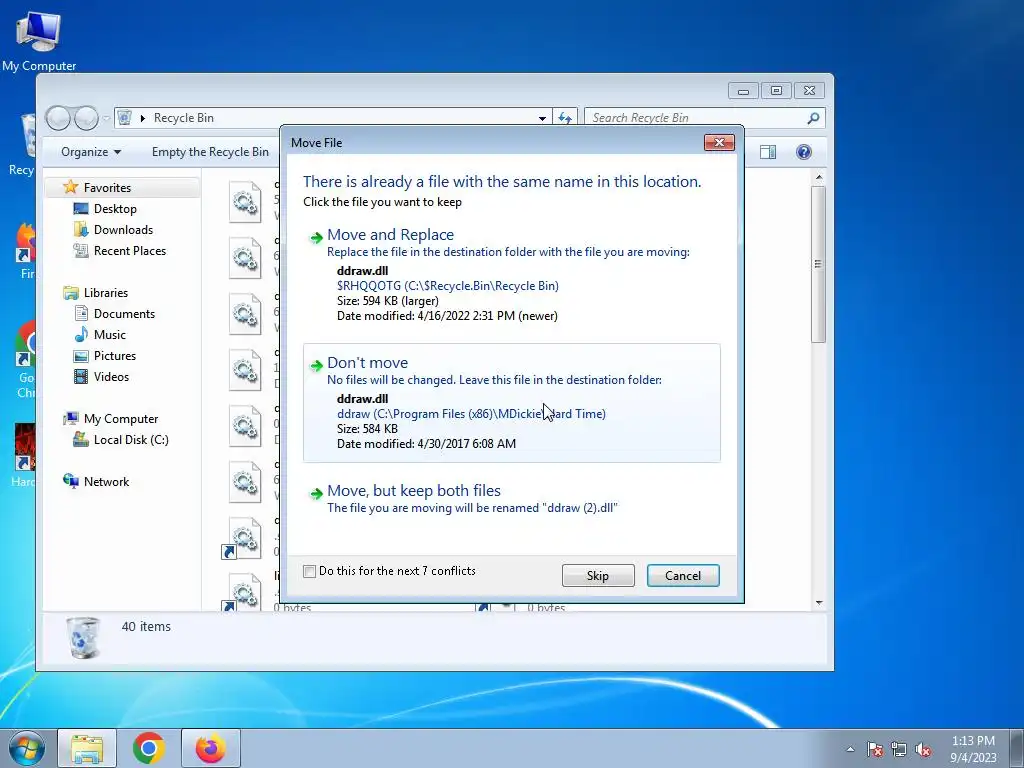Select Recent Places in navigation pane
Image resolution: width=1024 pixels, height=768 pixels.
(x=130, y=251)
